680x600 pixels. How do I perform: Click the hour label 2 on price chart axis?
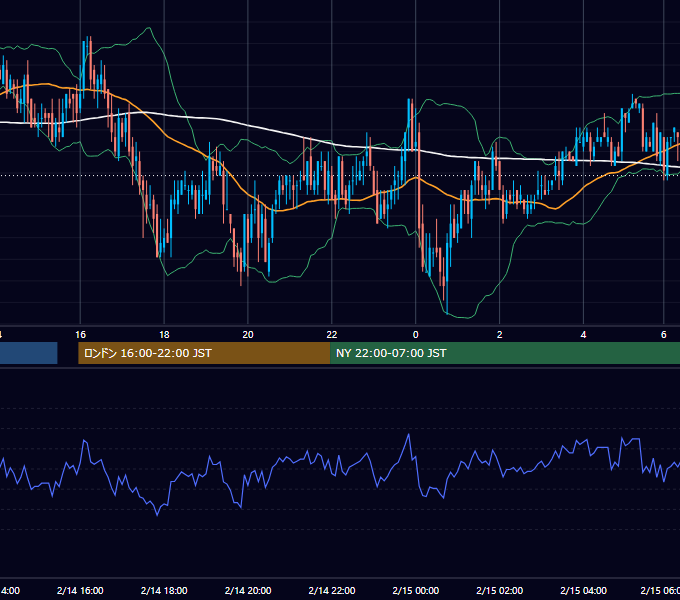click(x=500, y=335)
